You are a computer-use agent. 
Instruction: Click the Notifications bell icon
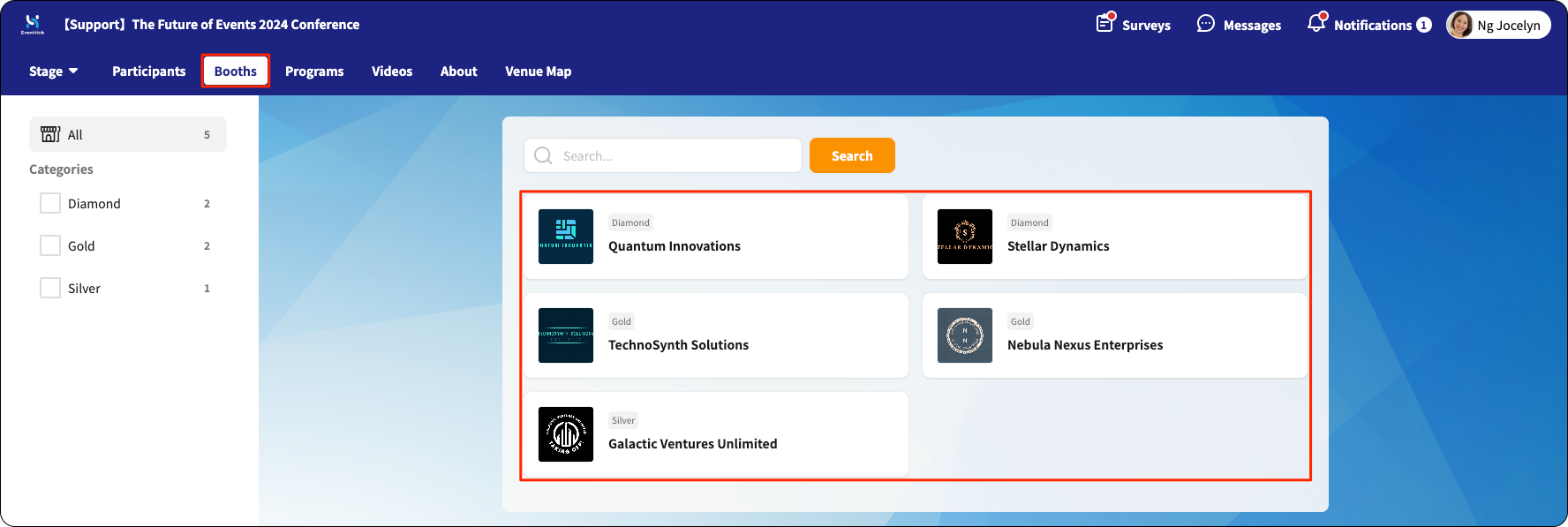coord(1316,23)
